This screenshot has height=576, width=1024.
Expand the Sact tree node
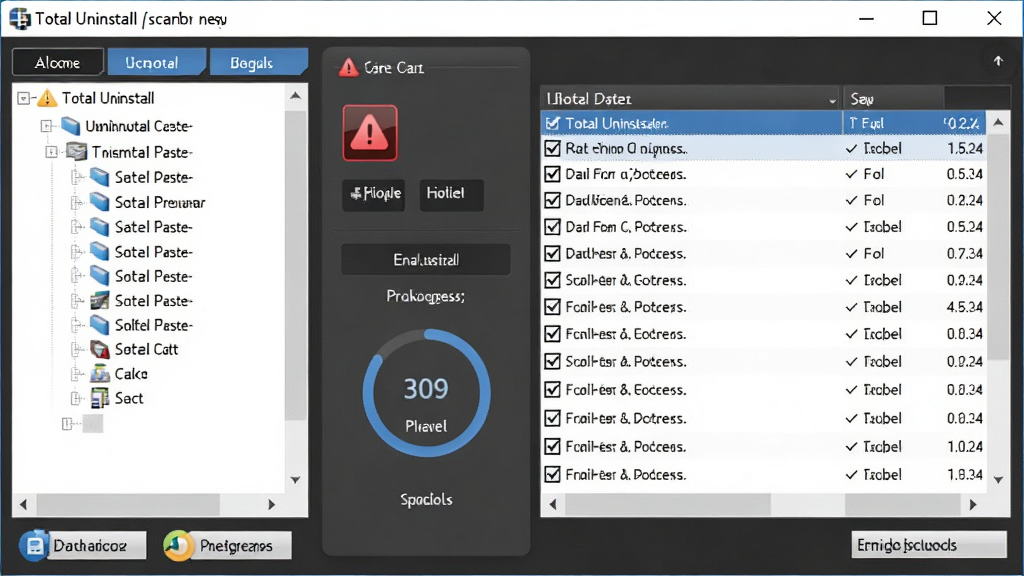pos(76,398)
